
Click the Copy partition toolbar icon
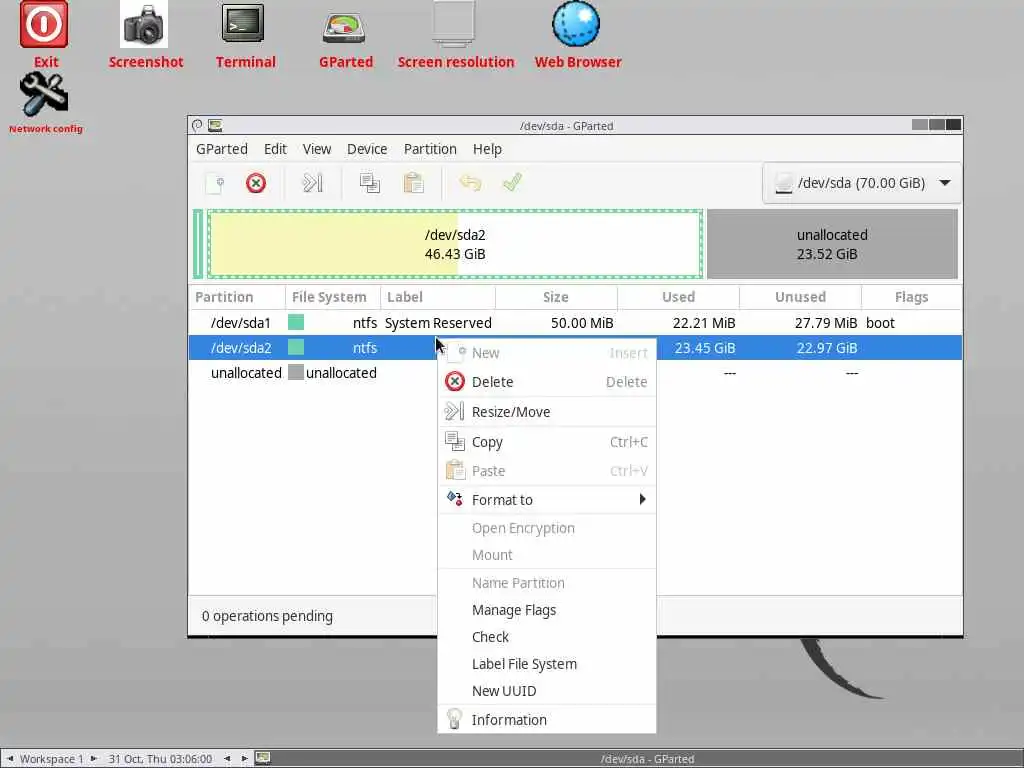pyautogui.click(x=370, y=183)
